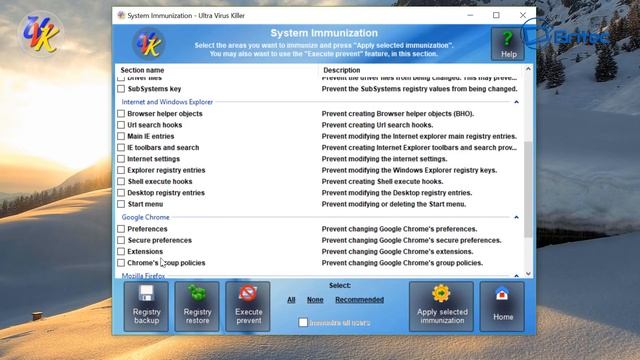Collapse the Google Chrome group
This screenshot has width=640, height=360.
(516, 217)
